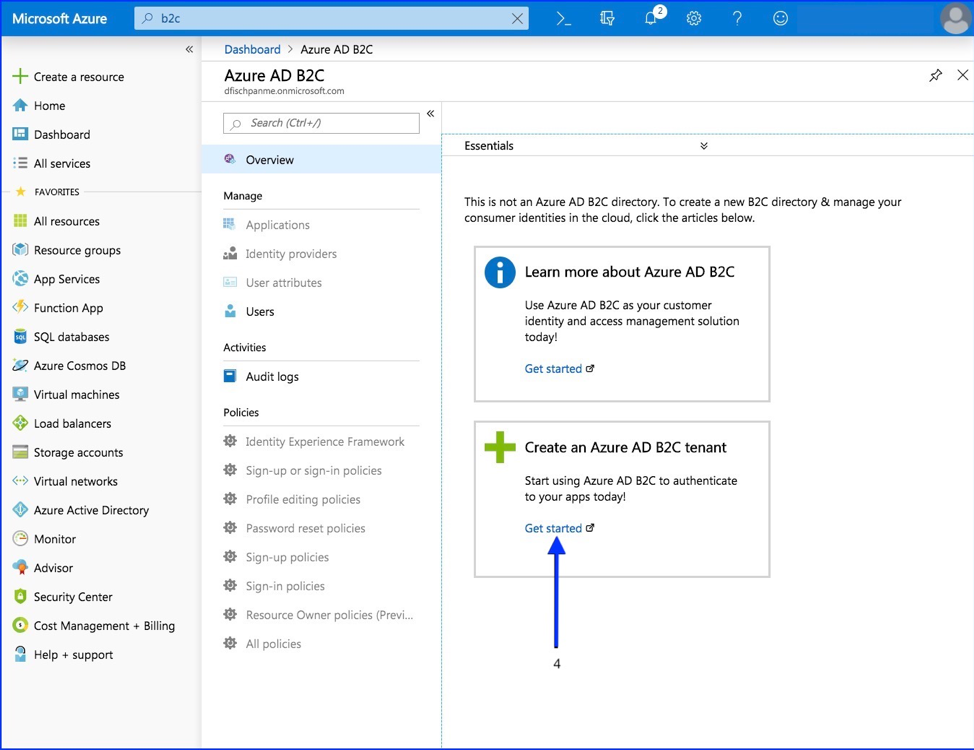Click the All services list icon
The width and height of the screenshot is (974, 750).
coord(20,163)
